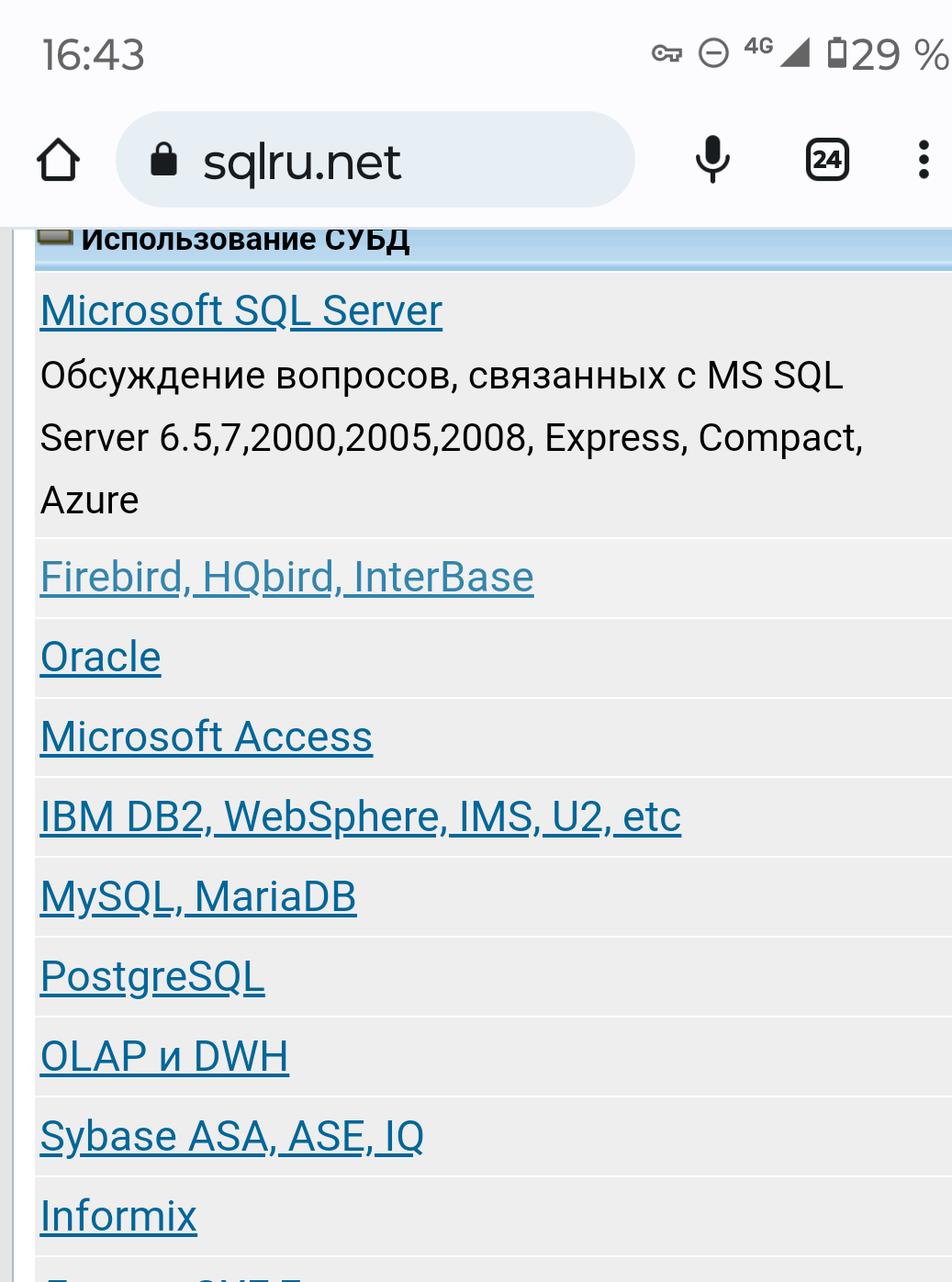Go to the Oracle forum

pos(101,658)
